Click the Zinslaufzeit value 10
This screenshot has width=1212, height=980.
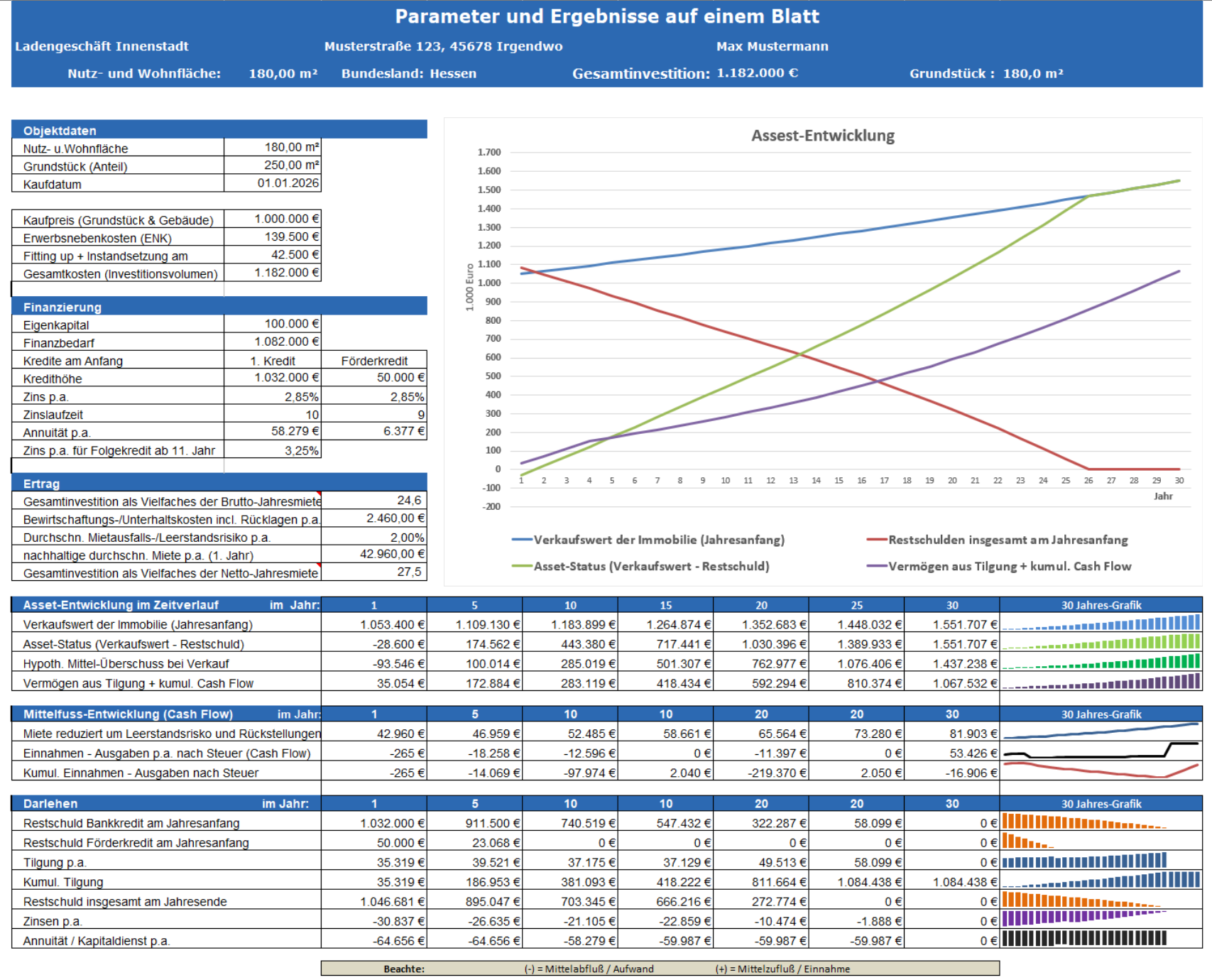(x=273, y=415)
